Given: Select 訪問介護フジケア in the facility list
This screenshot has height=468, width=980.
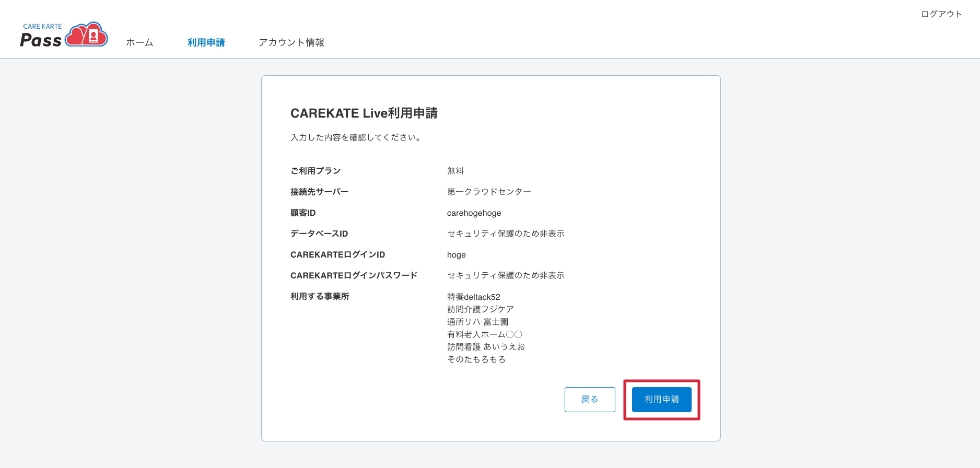Looking at the screenshot, I should 481,309.
